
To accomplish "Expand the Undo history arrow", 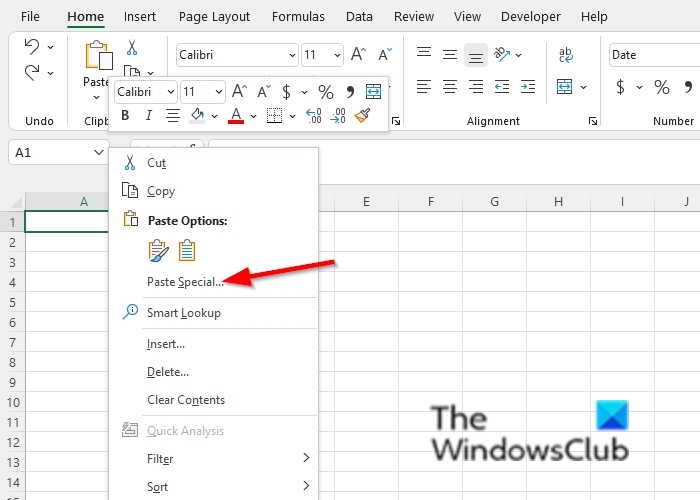I will tap(50, 47).
